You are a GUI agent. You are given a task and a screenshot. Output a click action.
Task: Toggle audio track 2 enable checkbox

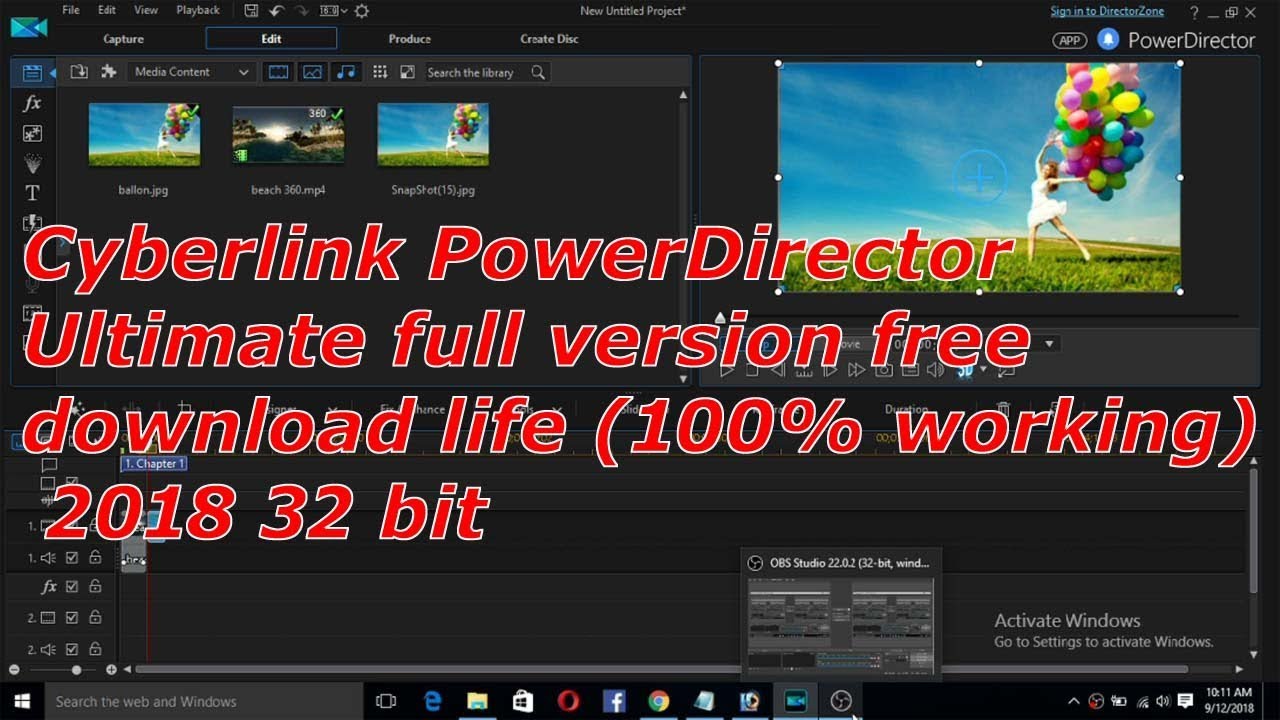(72, 649)
